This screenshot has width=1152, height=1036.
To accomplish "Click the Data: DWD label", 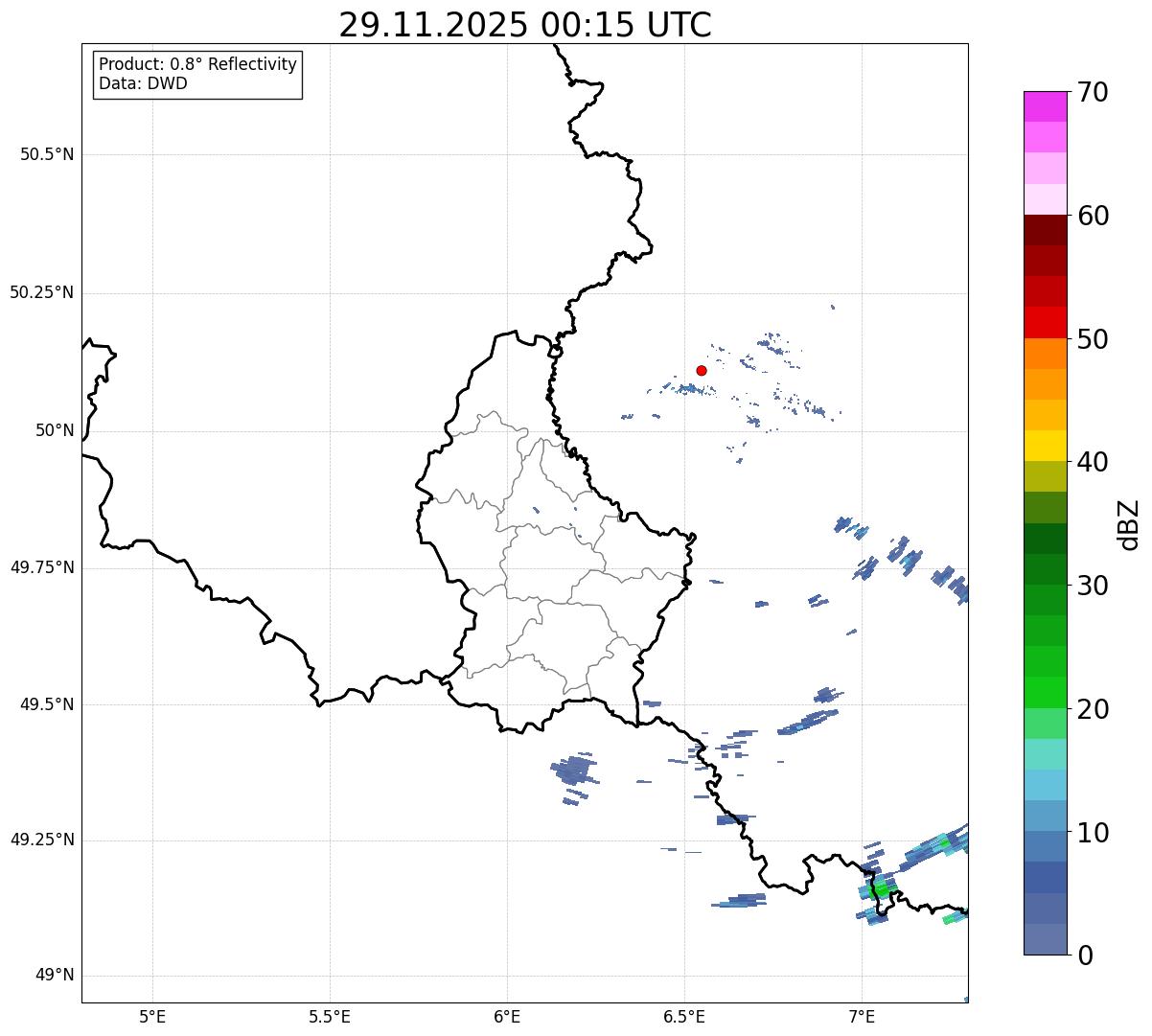I will (x=144, y=83).
